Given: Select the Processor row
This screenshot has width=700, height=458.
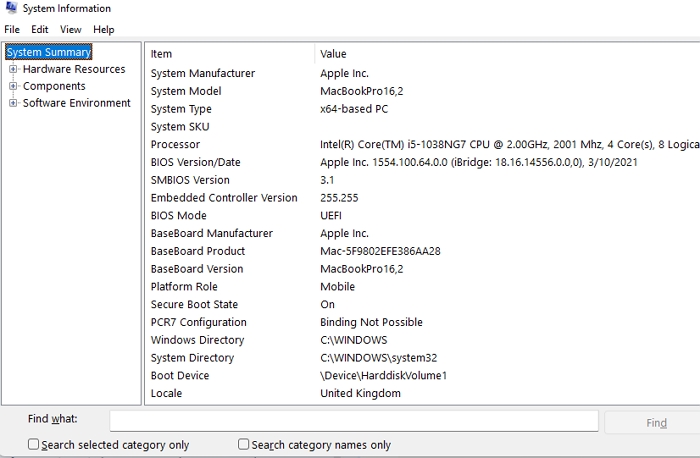Looking at the screenshot, I should click(423, 145).
